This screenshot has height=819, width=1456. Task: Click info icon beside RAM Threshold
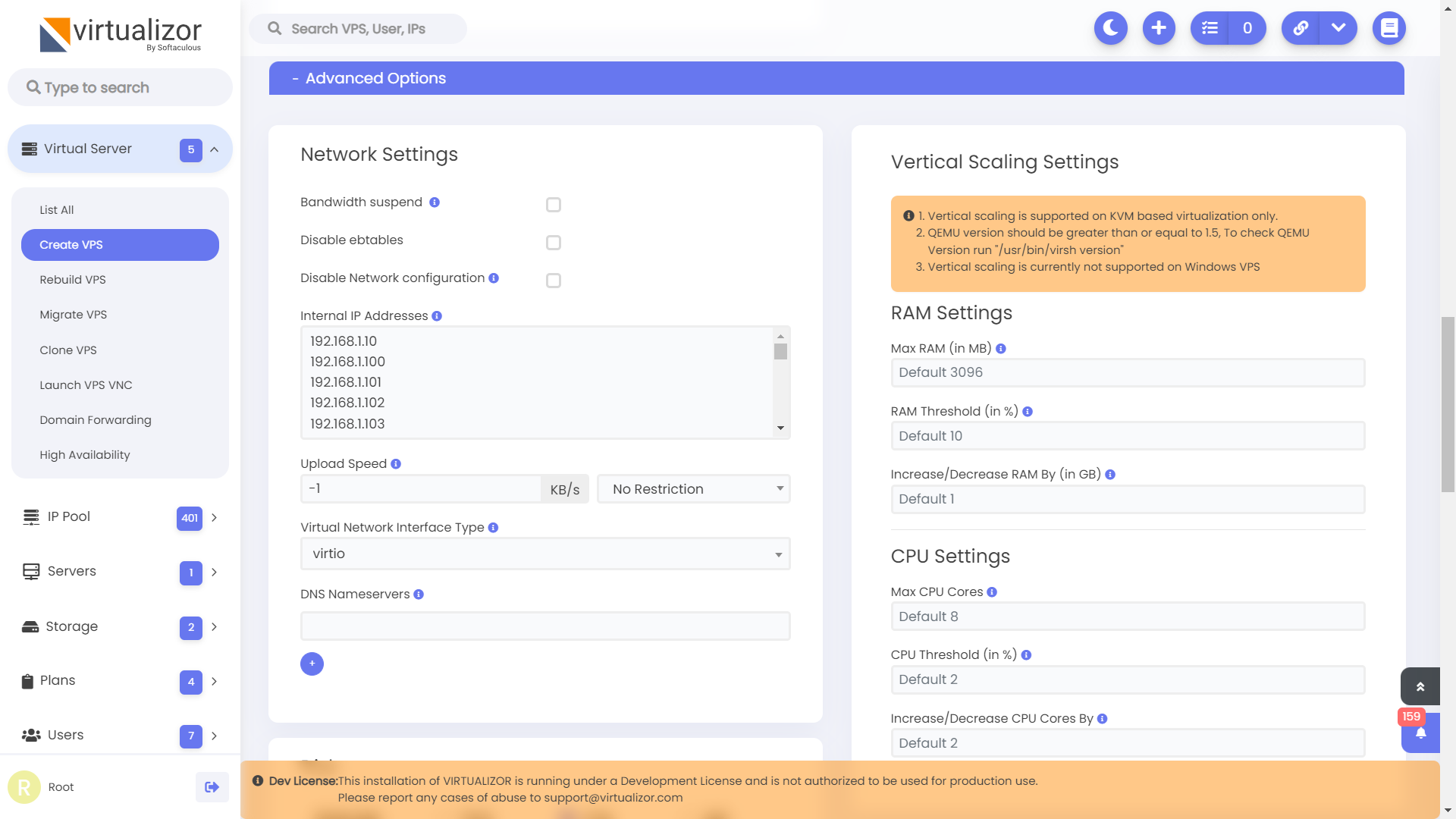(1028, 412)
